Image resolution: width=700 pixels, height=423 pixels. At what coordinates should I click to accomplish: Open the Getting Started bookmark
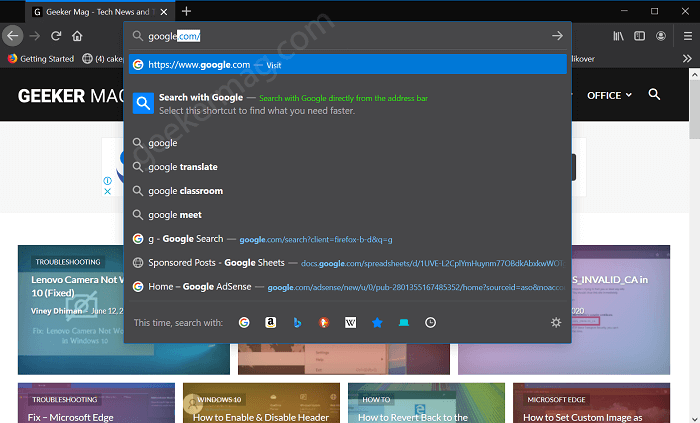coord(41,58)
